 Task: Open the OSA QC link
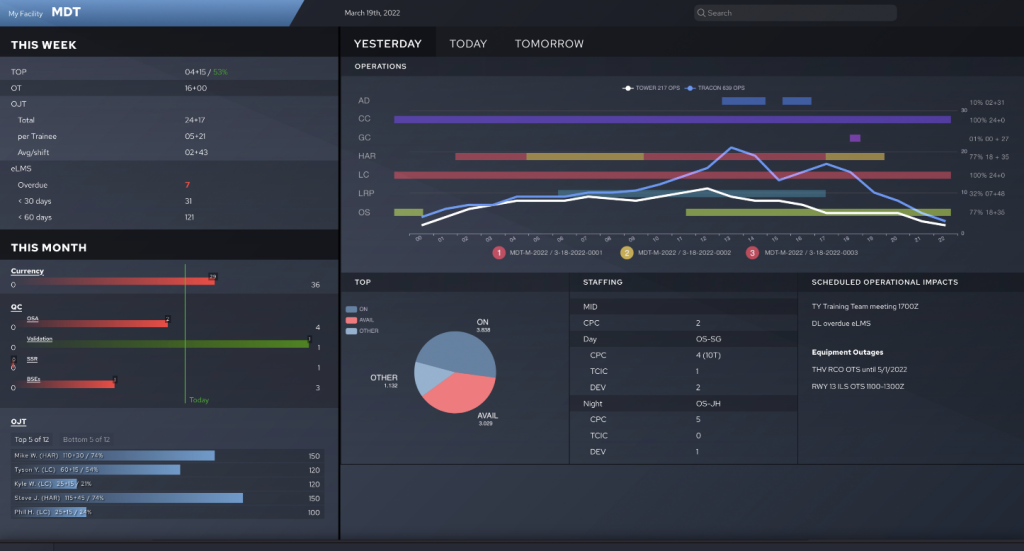[x=33, y=318]
